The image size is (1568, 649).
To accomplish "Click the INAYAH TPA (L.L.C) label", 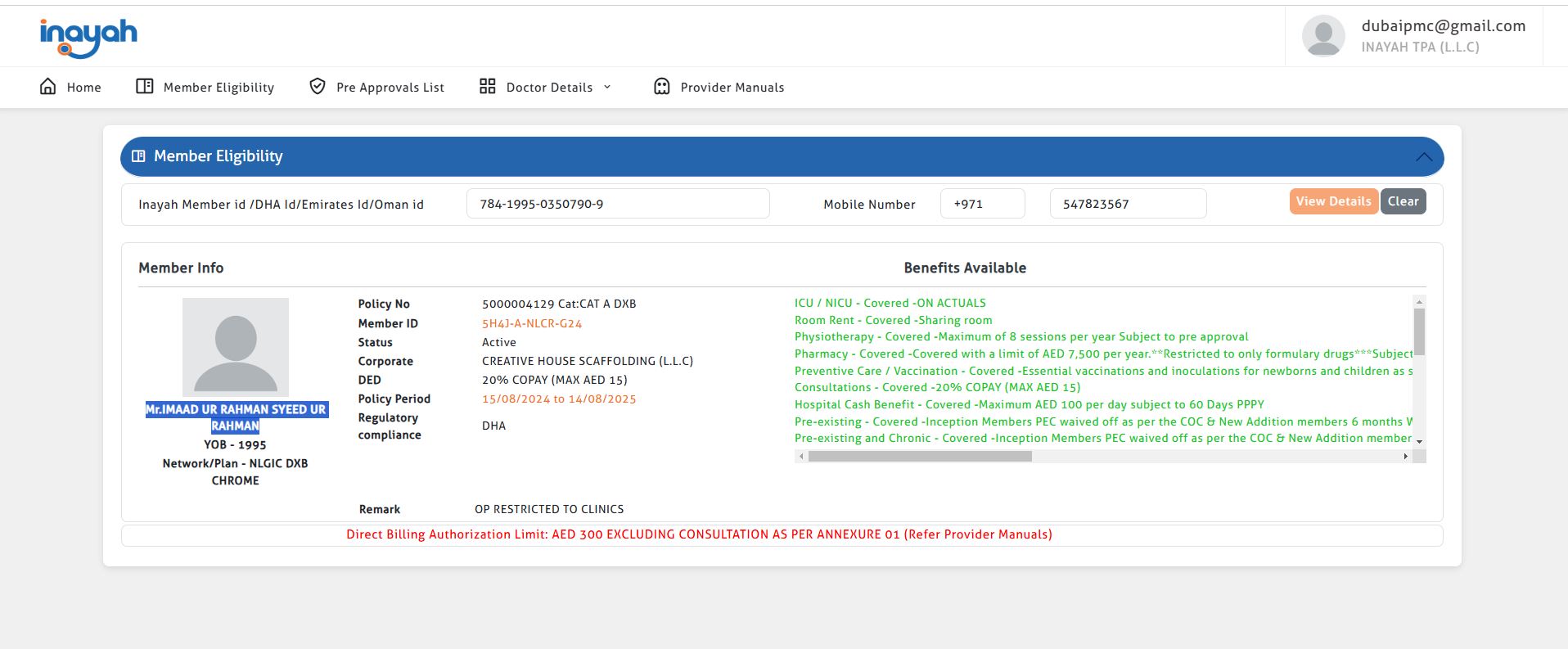I will [1421, 47].
